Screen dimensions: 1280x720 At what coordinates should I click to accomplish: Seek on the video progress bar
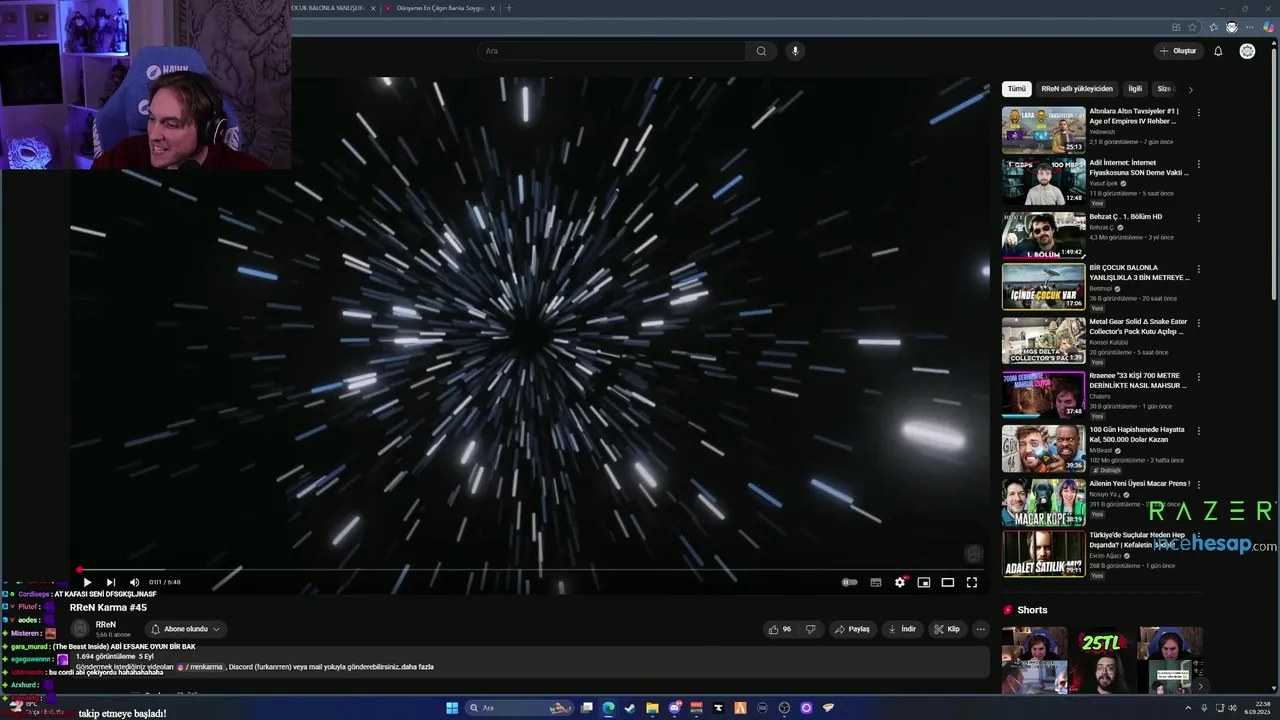tap(530, 570)
